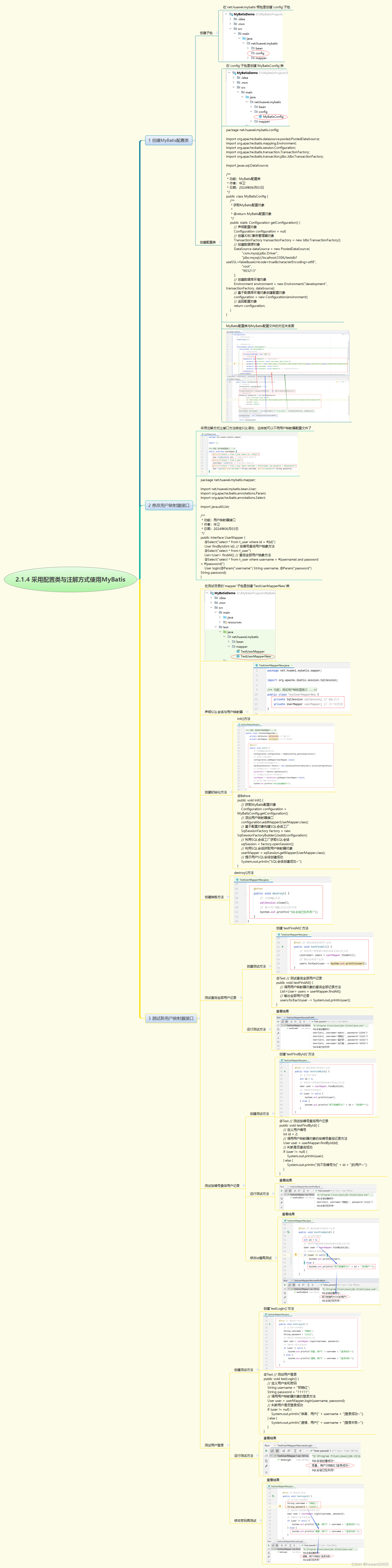The height and width of the screenshot is (1568, 392).
Task: Click the green run gutter icon beside testFindAll()
Action: [x=282, y=947]
